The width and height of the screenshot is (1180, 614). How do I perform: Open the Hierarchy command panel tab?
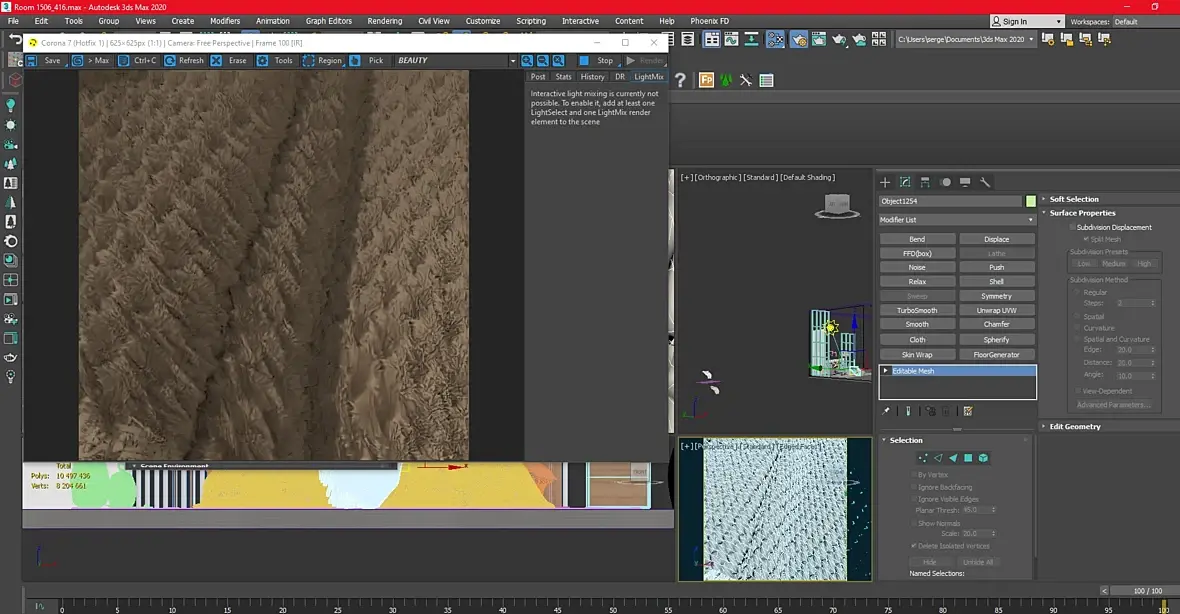tap(925, 182)
